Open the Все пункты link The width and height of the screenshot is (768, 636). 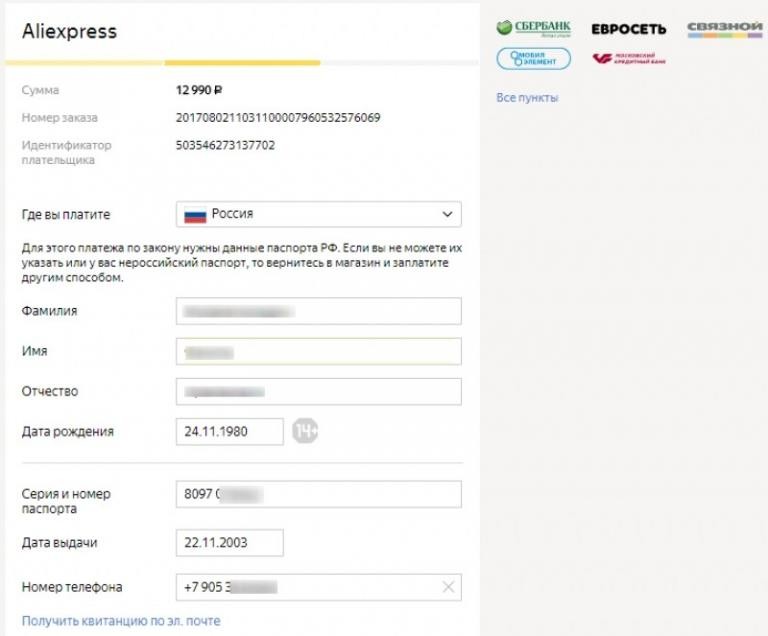tap(527, 97)
